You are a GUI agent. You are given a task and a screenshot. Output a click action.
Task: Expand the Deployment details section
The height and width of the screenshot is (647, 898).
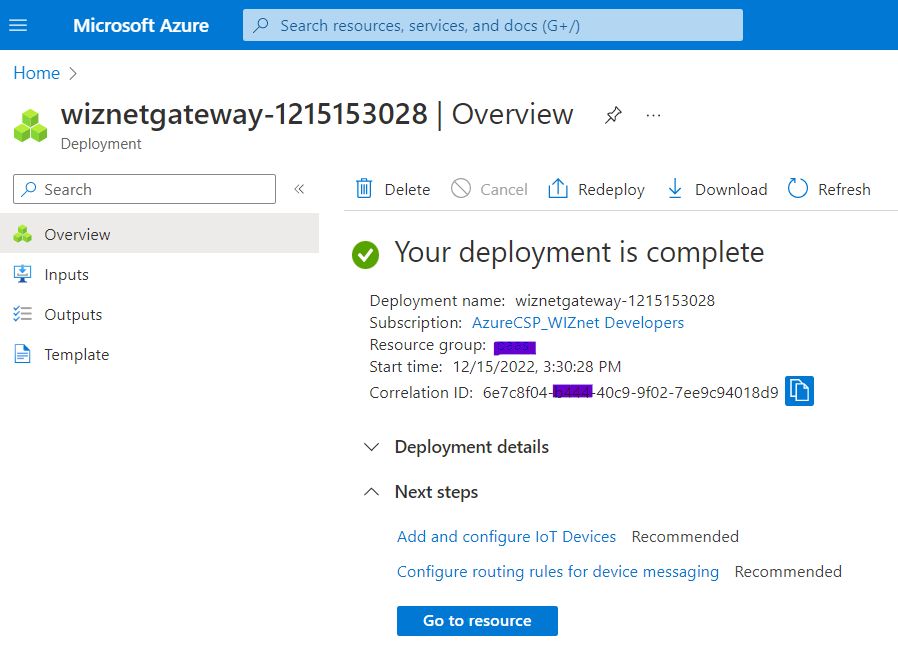(372, 447)
